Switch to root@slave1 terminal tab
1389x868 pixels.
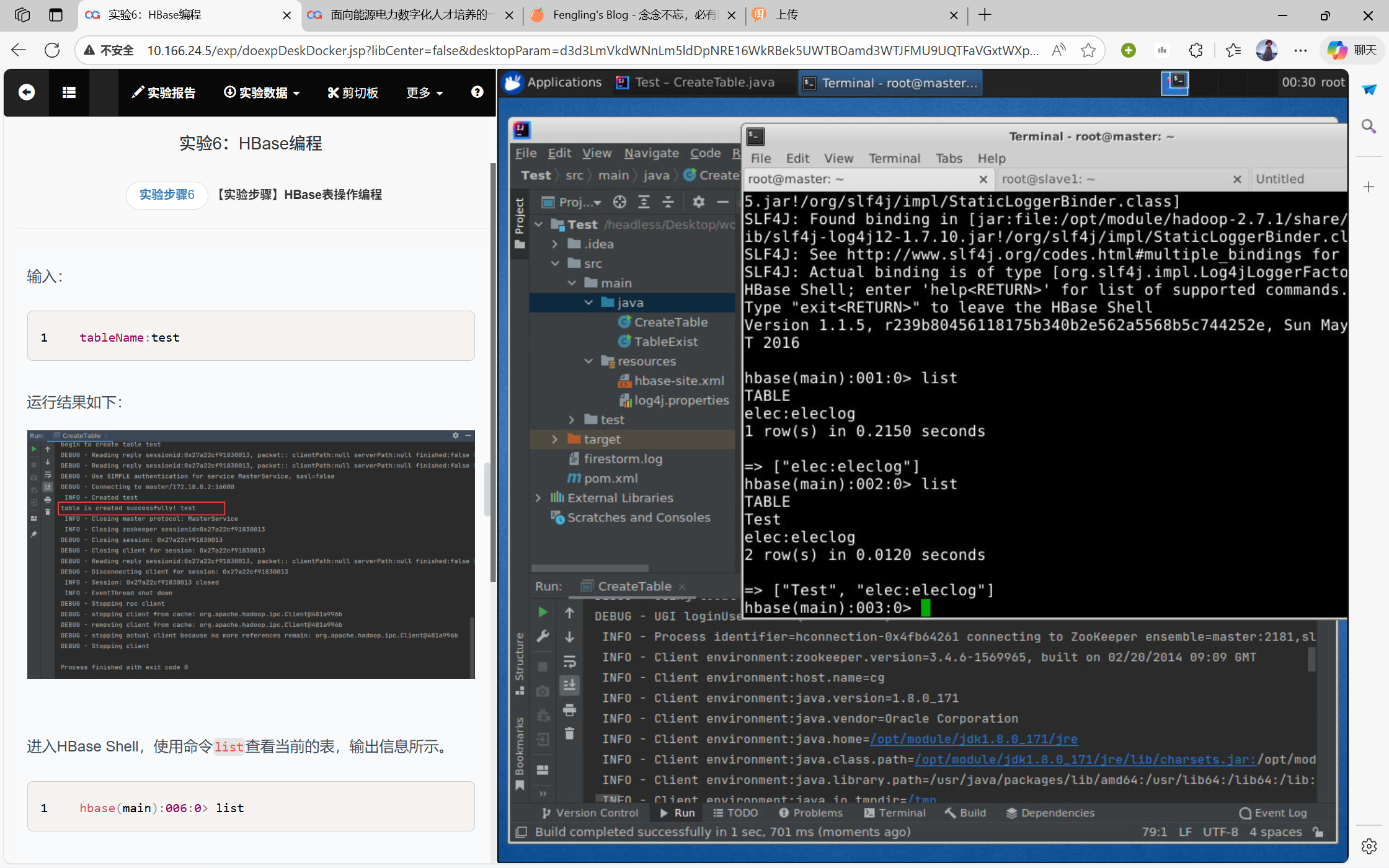coord(1048,179)
